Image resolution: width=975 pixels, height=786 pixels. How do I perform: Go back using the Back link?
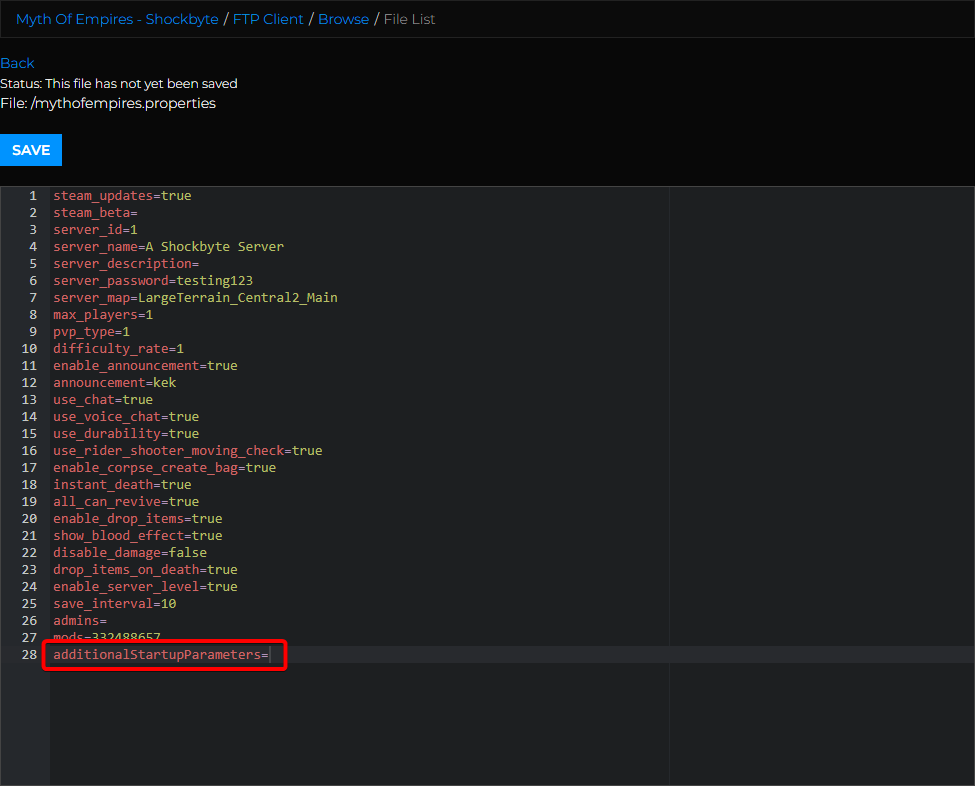click(17, 63)
